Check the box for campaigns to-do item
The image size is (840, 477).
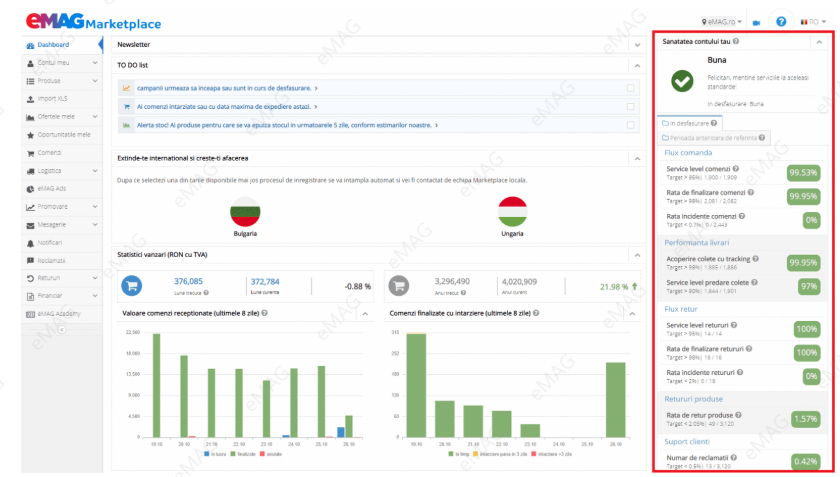pos(629,88)
